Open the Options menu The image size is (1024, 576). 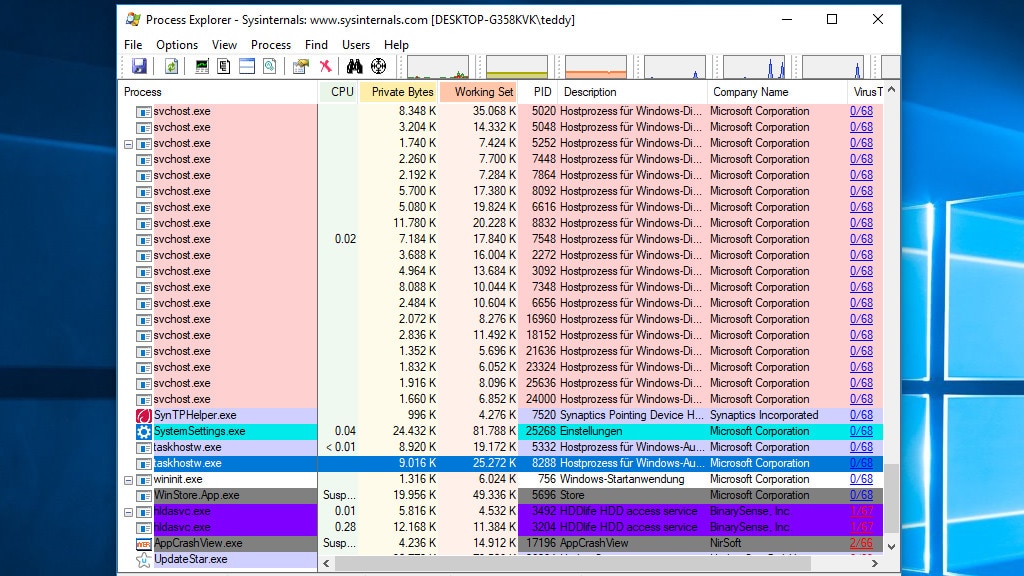tap(177, 44)
